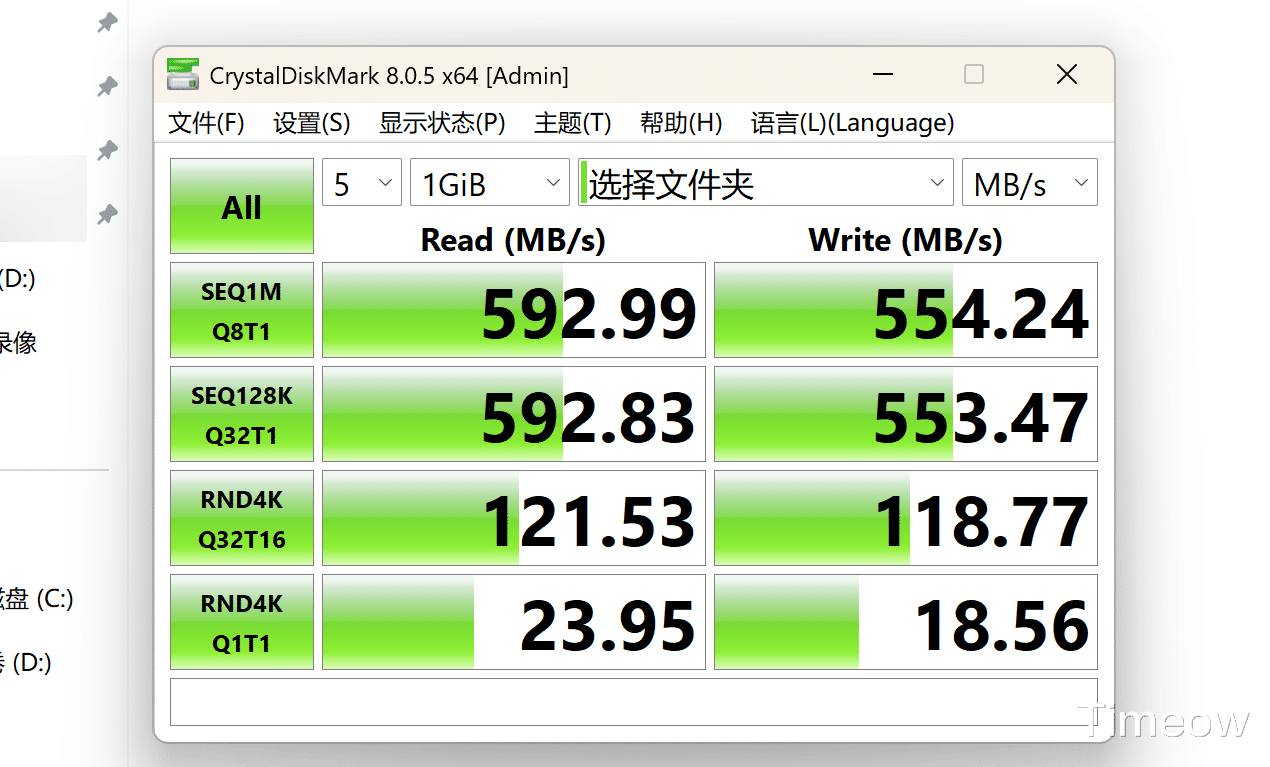Open the 选择文件夹 drive dropdown

coord(766,183)
